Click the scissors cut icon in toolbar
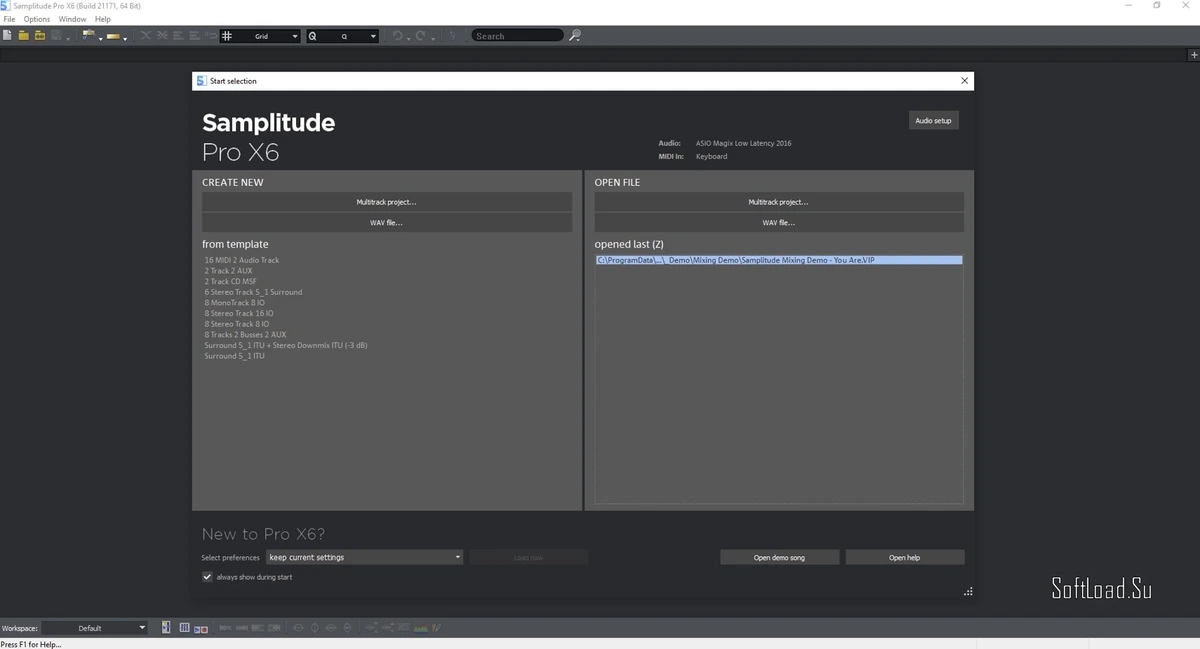This screenshot has width=1200, height=649. (x=145, y=36)
